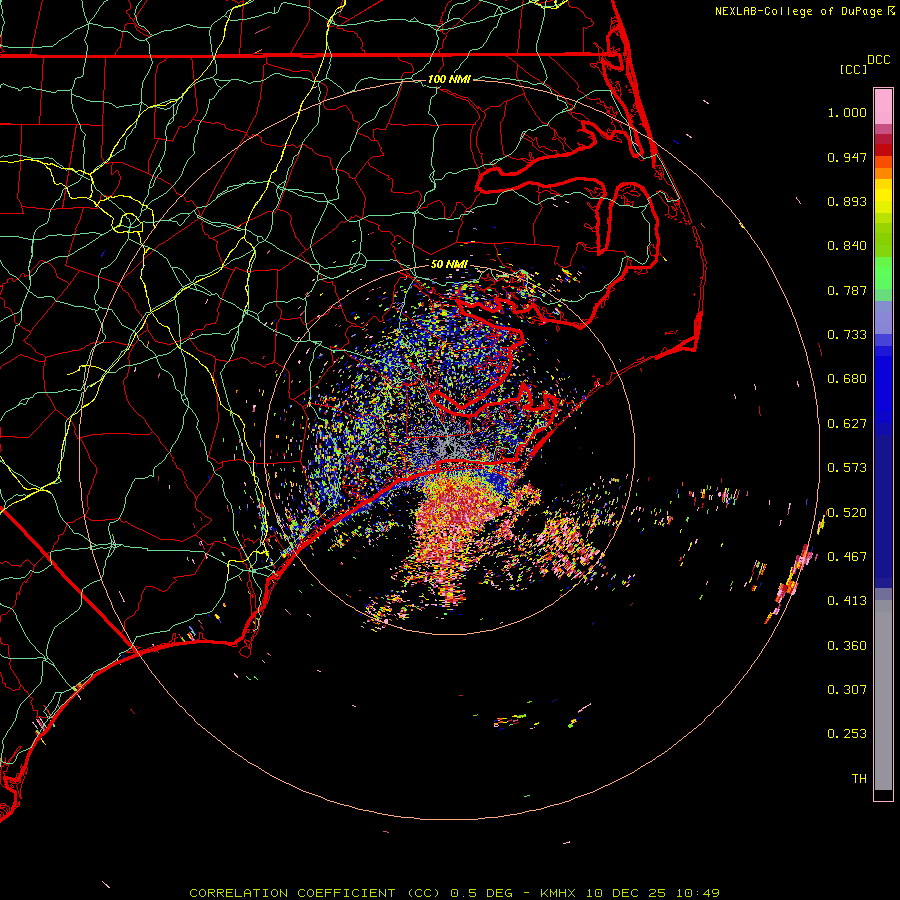Click the TH threshold label on legend
This screenshot has width=900, height=900.
point(859,779)
